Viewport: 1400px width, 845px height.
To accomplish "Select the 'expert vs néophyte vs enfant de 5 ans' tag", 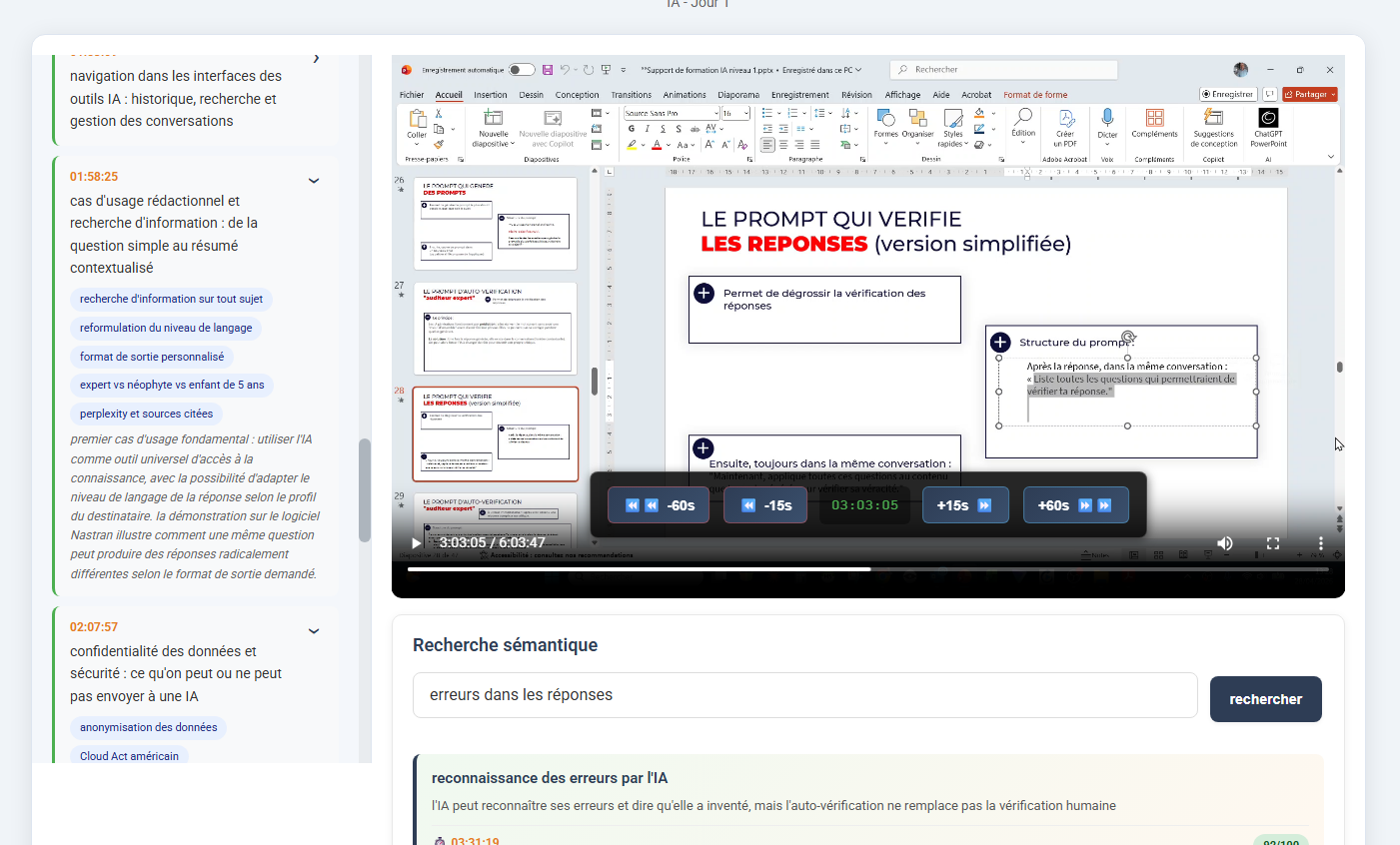I will 172,385.
